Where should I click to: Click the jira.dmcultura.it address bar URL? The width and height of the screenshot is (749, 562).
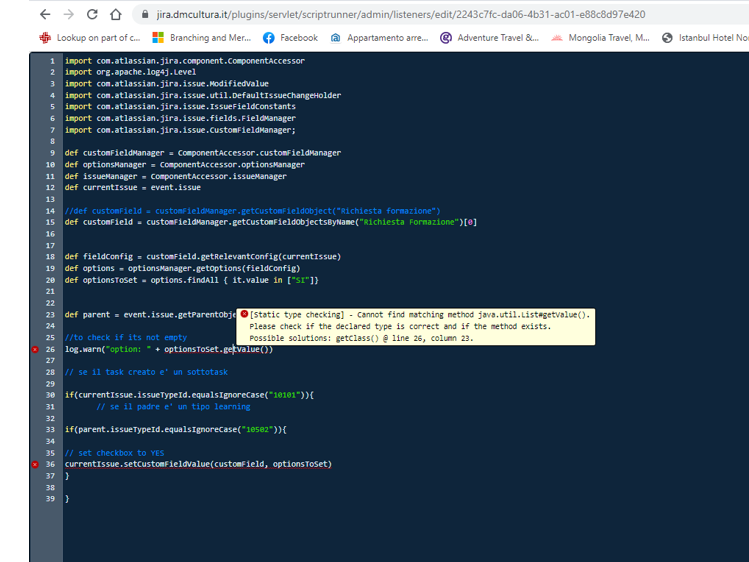coord(401,15)
